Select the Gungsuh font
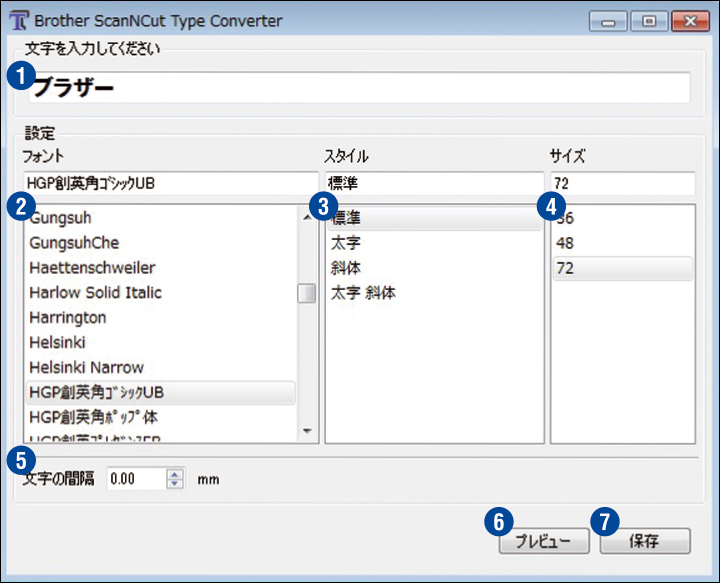Image resolution: width=720 pixels, height=583 pixels. pos(160,218)
